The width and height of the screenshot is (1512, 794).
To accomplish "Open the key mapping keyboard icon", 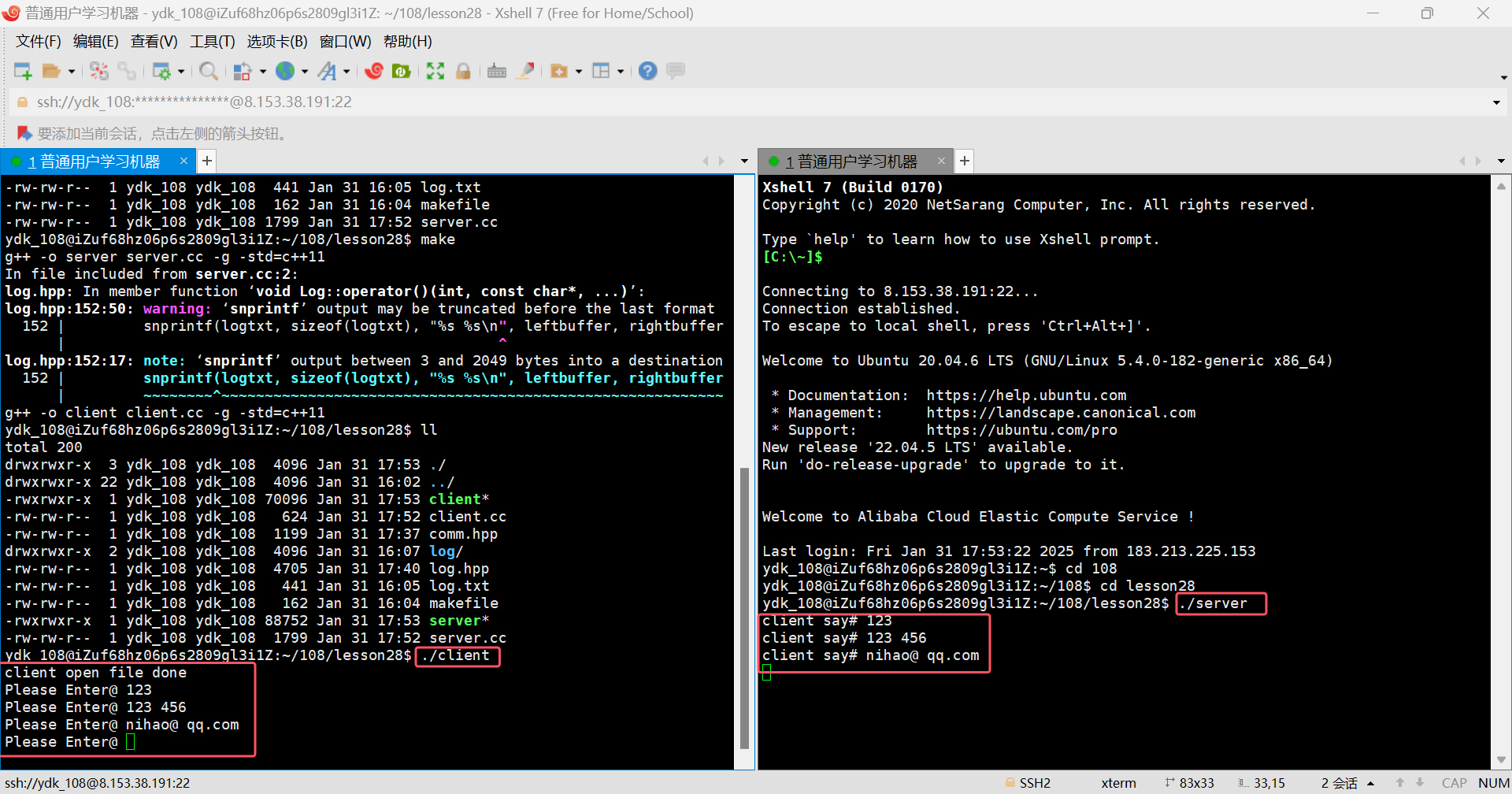I will [497, 71].
